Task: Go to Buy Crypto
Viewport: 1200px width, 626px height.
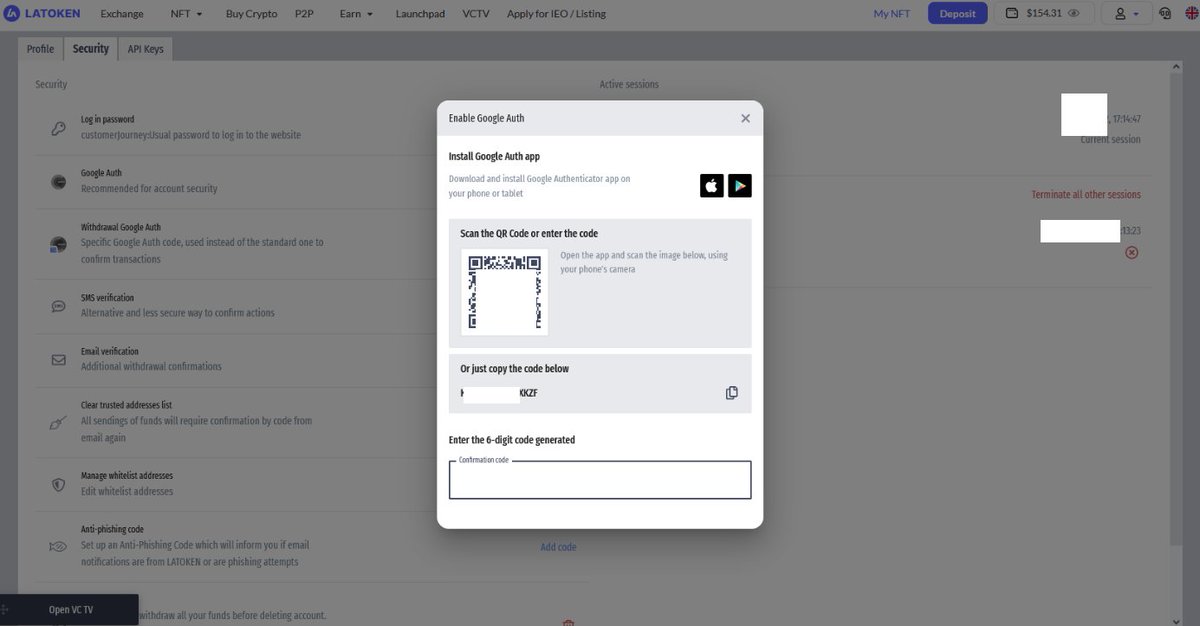Action: [x=251, y=14]
